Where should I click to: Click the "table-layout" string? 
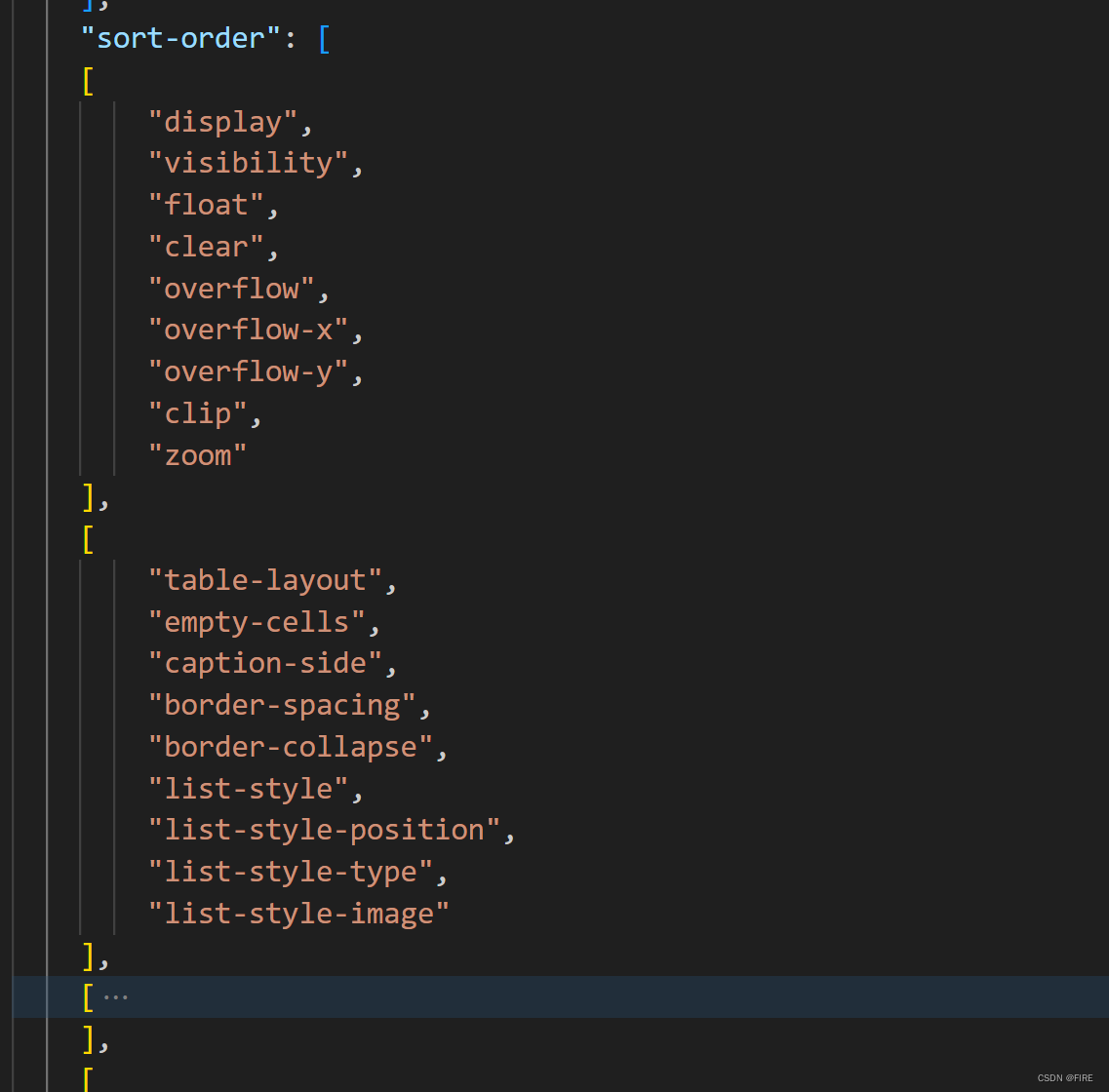[x=264, y=580]
